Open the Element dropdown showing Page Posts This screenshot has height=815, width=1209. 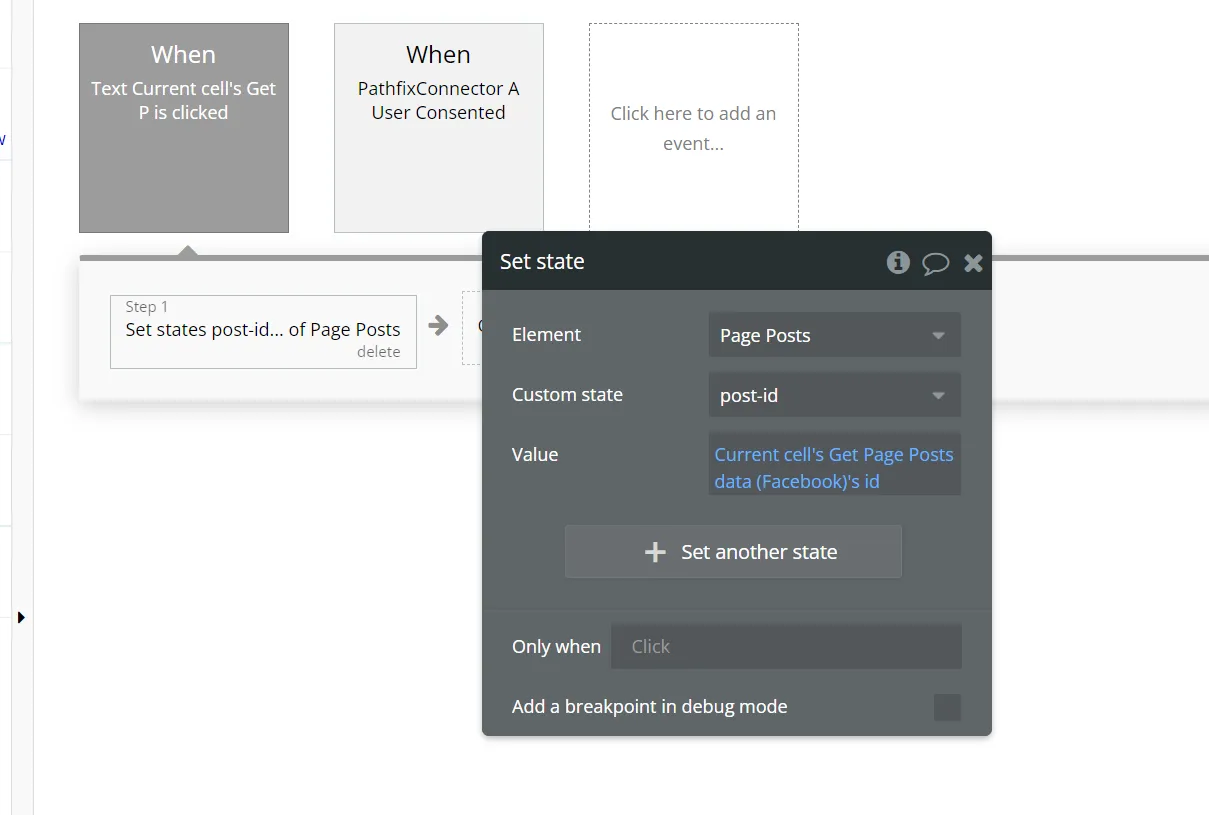tap(834, 335)
